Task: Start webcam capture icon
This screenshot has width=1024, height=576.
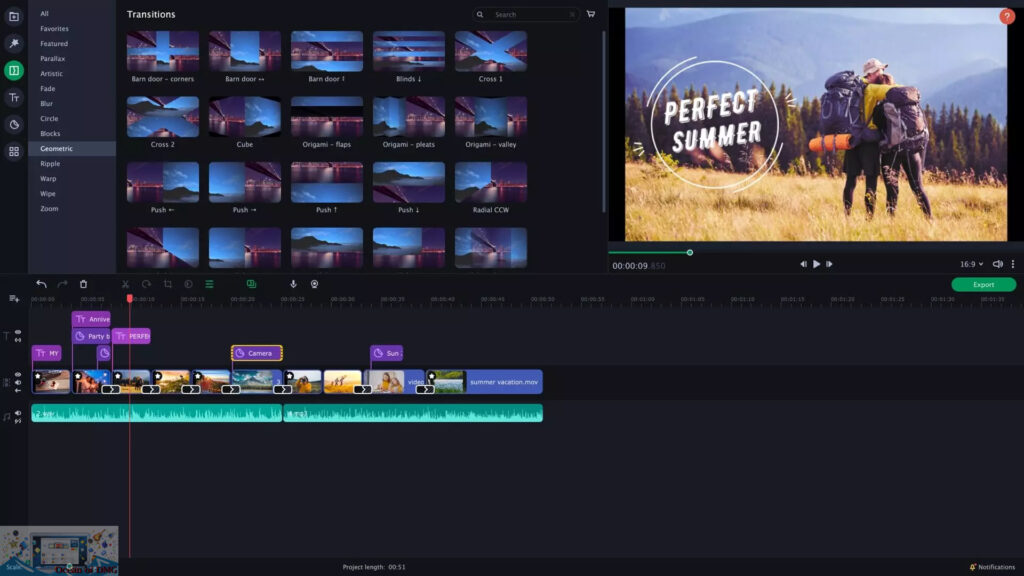Action: point(314,284)
